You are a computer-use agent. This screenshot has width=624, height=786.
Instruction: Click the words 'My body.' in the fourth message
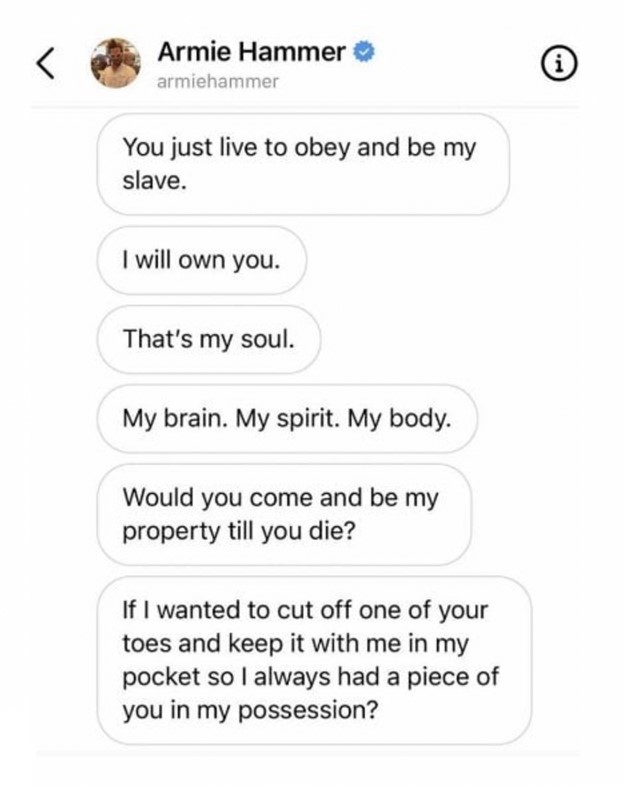(399, 419)
